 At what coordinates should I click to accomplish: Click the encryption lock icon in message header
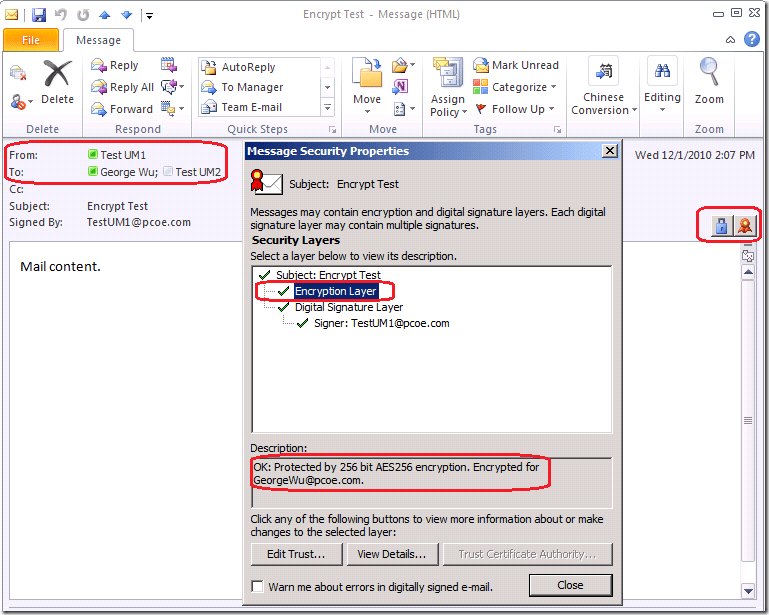tap(721, 226)
